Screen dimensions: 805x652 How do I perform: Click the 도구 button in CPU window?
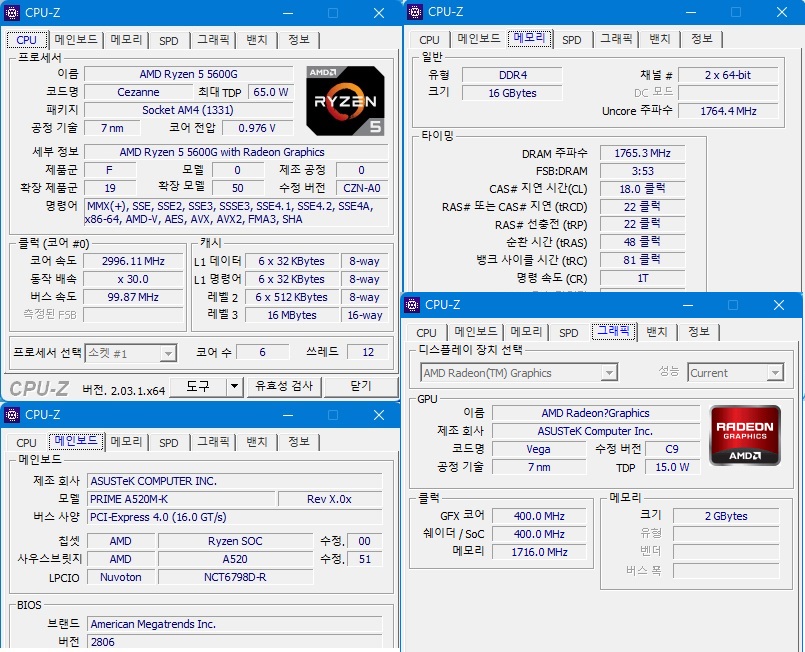point(198,386)
